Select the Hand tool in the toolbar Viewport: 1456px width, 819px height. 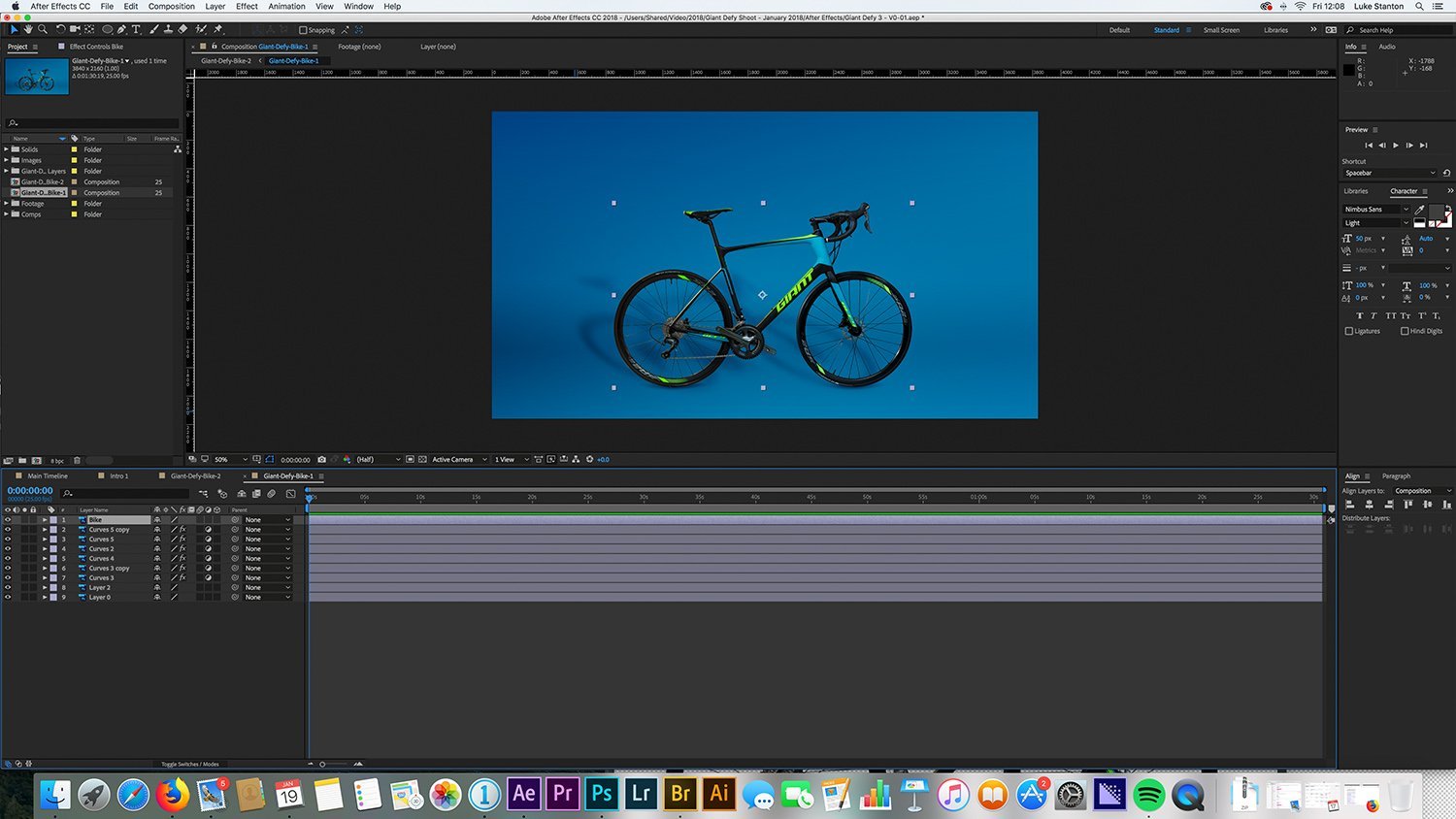28,29
